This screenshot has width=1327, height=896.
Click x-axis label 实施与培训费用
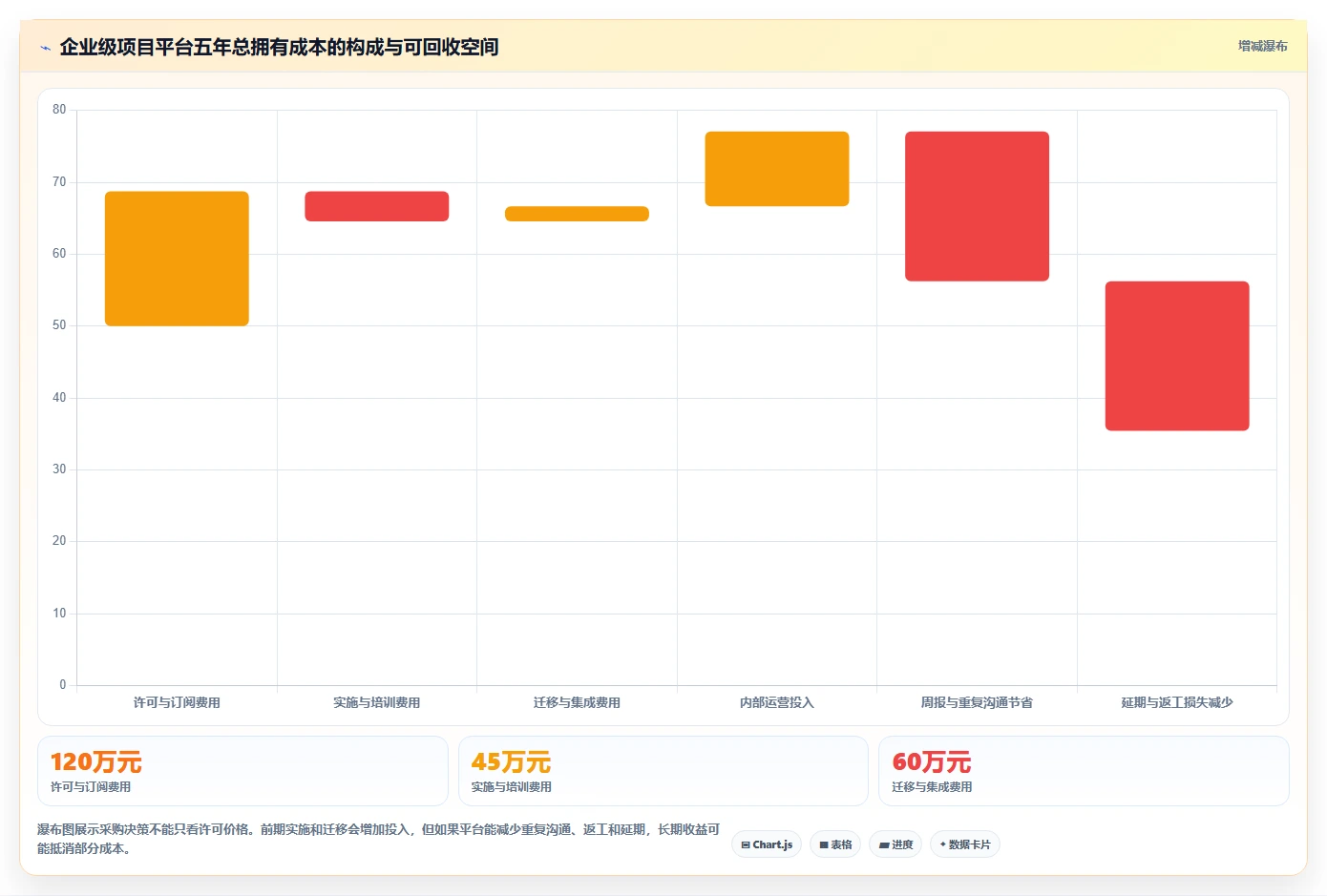377,702
